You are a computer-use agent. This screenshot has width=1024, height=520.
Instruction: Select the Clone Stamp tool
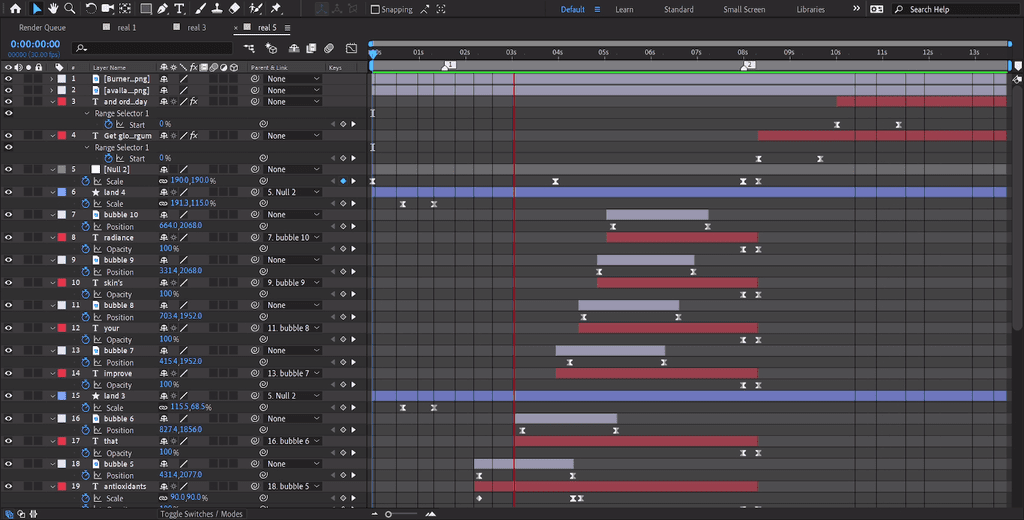215,9
